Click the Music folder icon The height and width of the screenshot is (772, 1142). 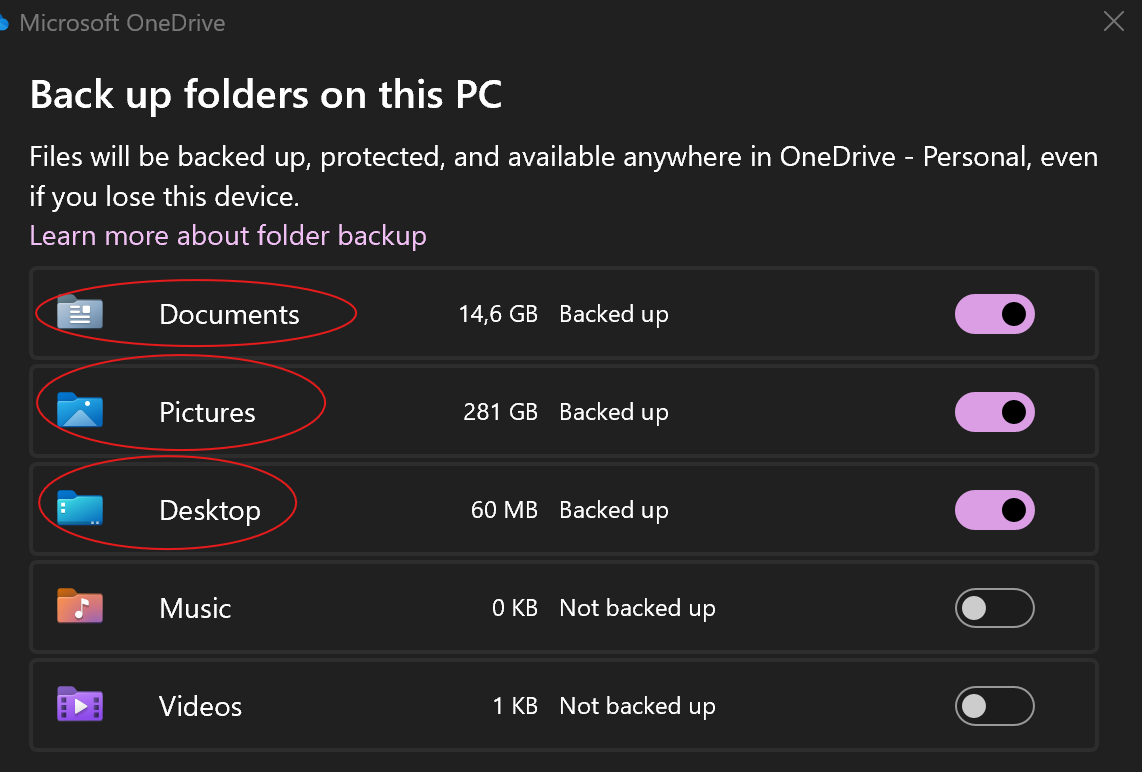[x=80, y=607]
